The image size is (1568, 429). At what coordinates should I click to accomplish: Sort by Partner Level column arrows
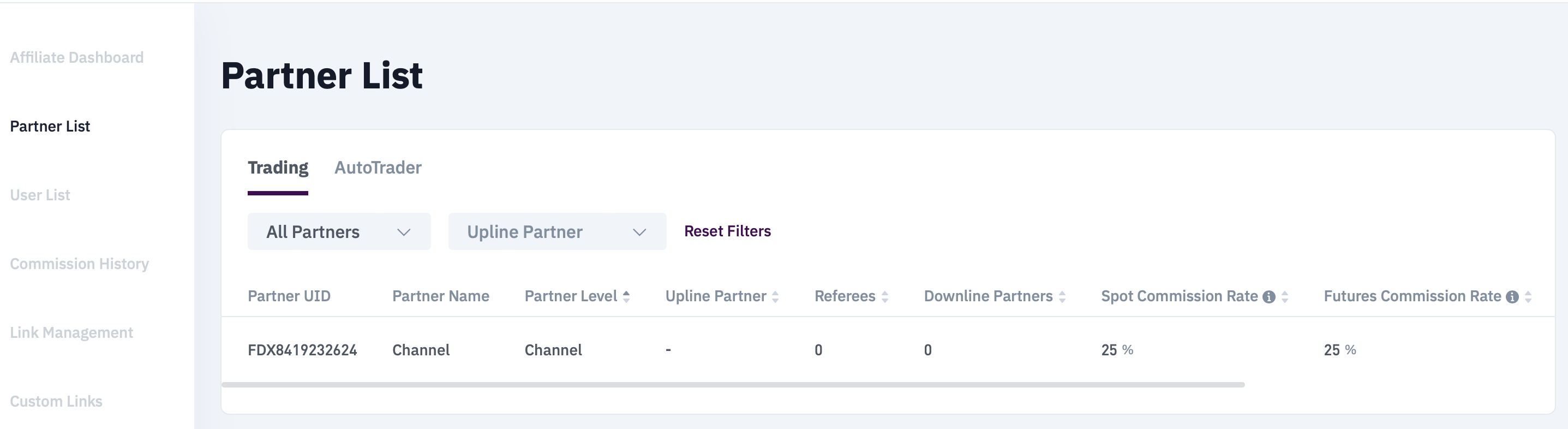626,296
